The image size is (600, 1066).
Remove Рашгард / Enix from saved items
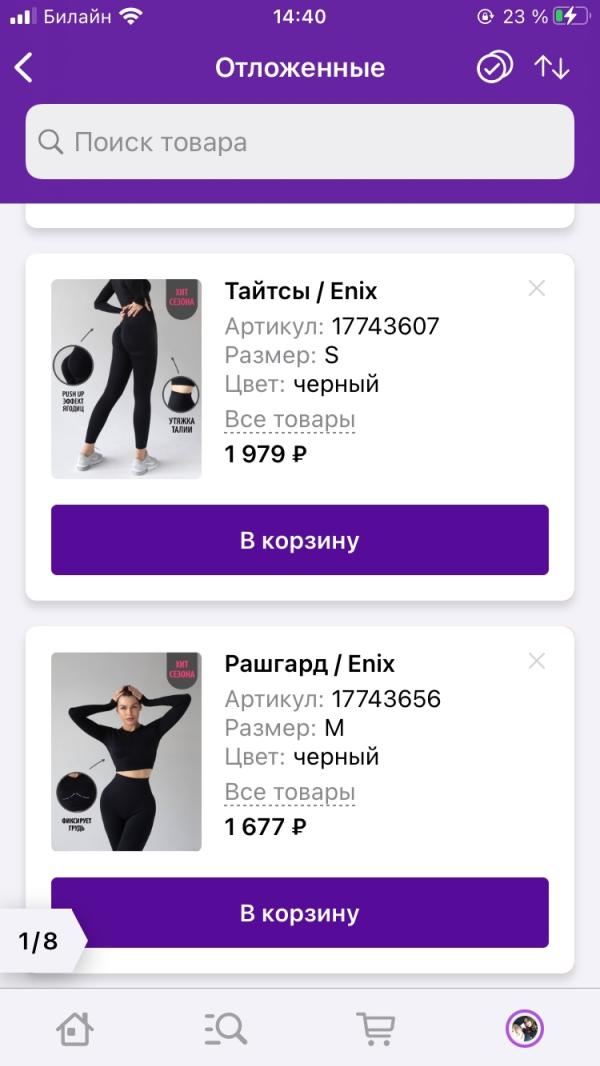(x=537, y=661)
